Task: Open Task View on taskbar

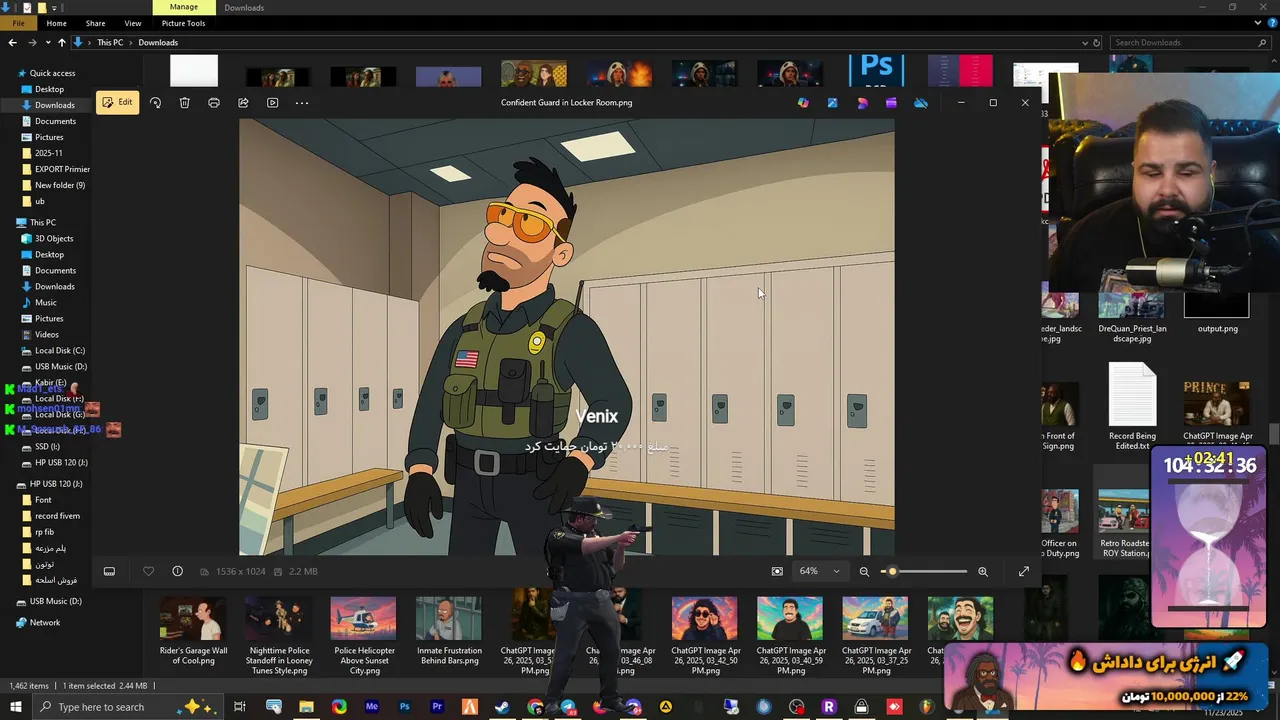Action: coord(240,707)
